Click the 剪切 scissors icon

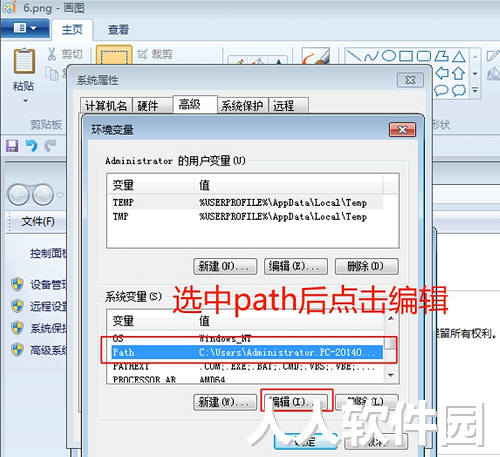52,54
